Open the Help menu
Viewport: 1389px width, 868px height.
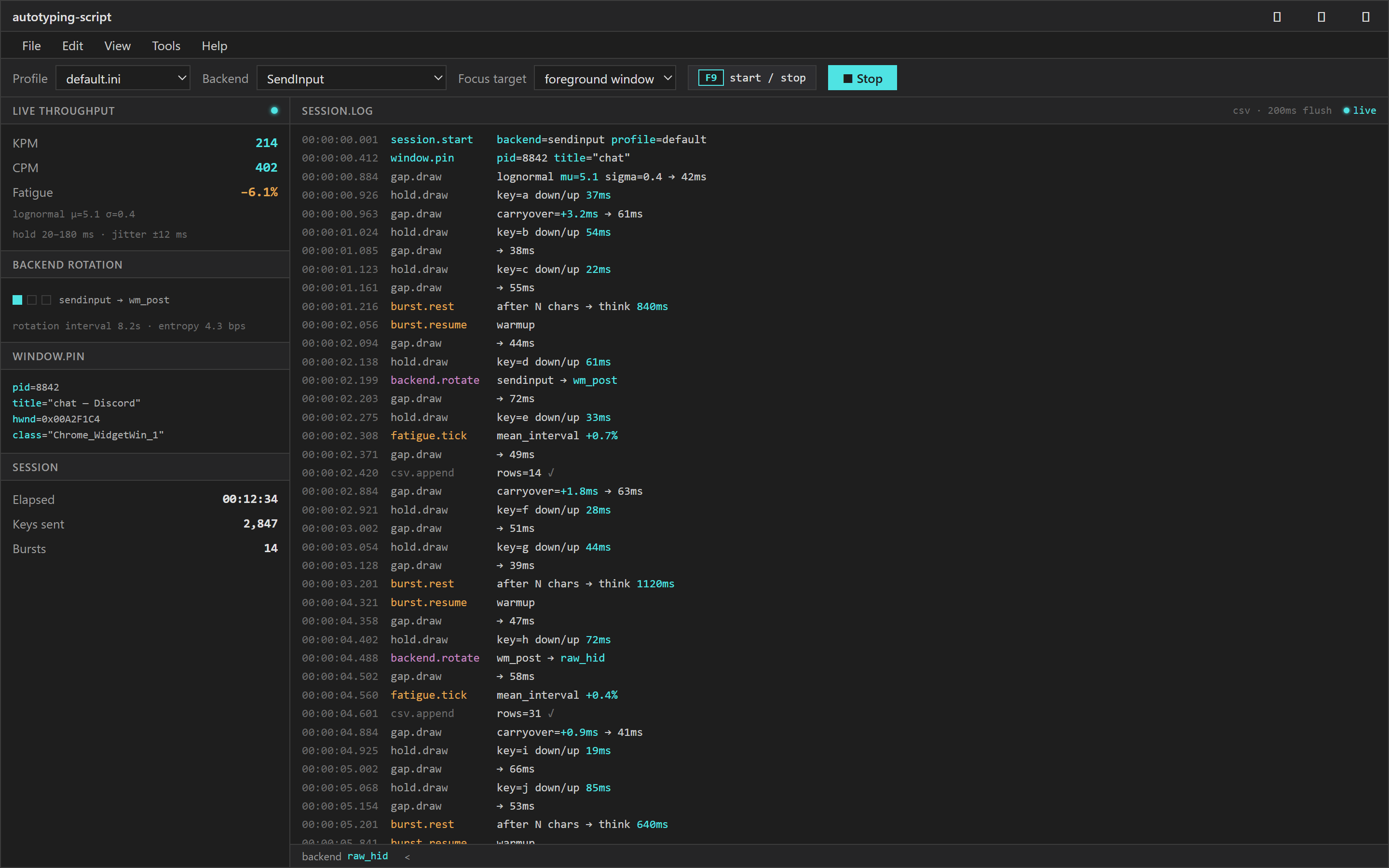coord(214,46)
